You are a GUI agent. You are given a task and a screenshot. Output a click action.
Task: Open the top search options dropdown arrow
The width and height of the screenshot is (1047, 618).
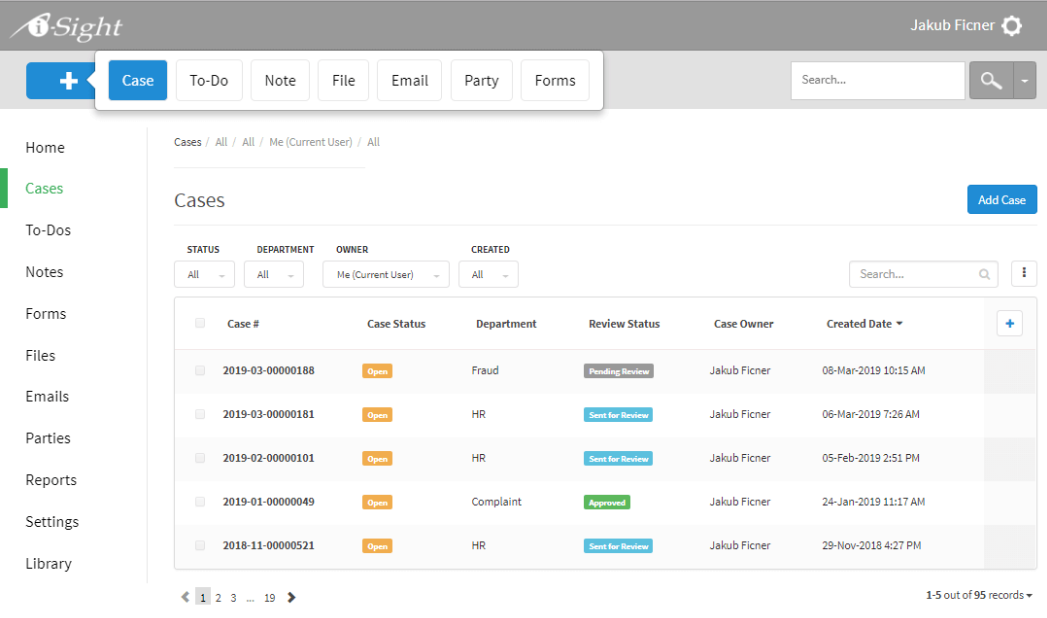(x=1024, y=81)
